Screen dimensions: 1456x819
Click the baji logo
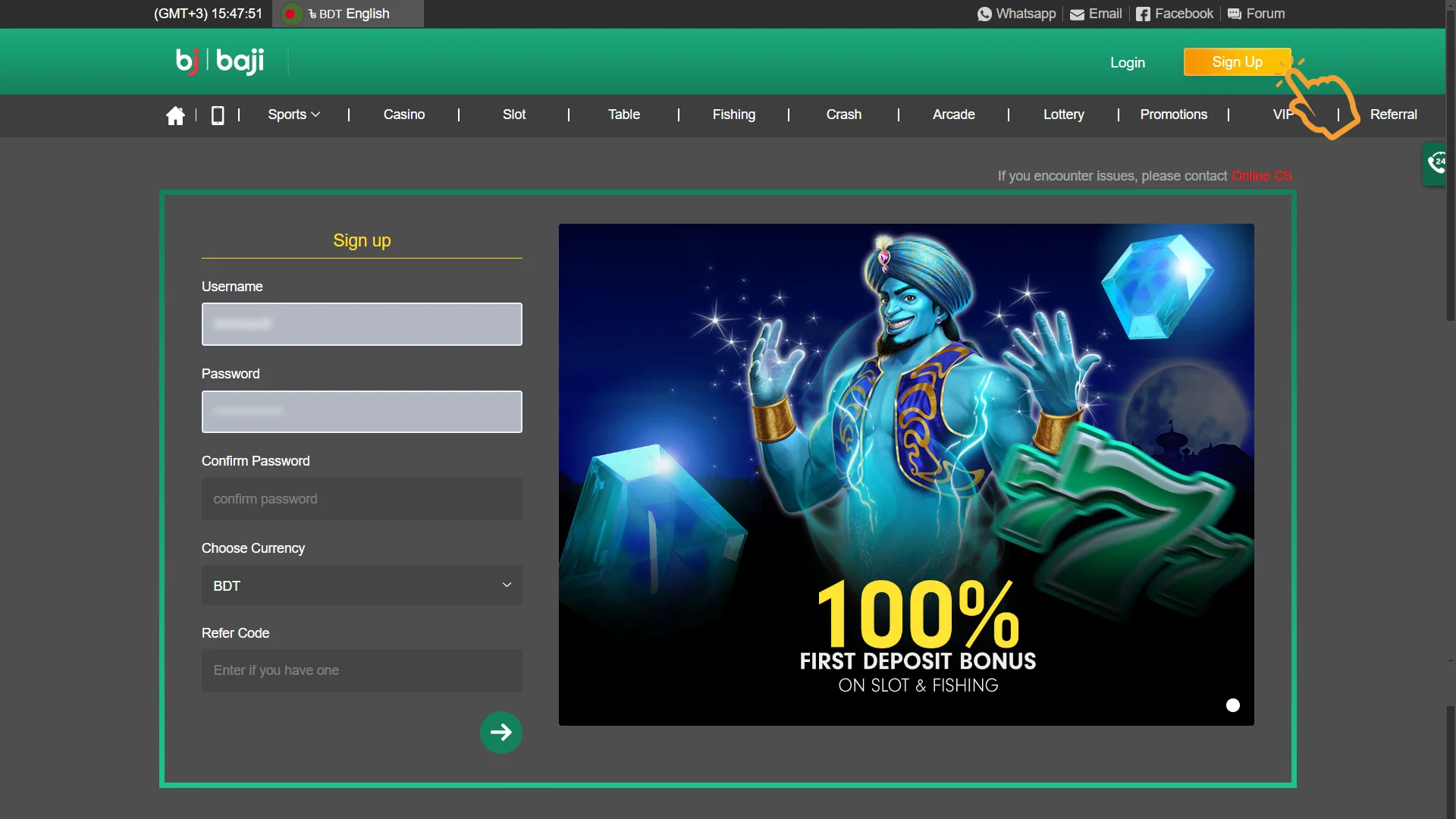pos(221,61)
